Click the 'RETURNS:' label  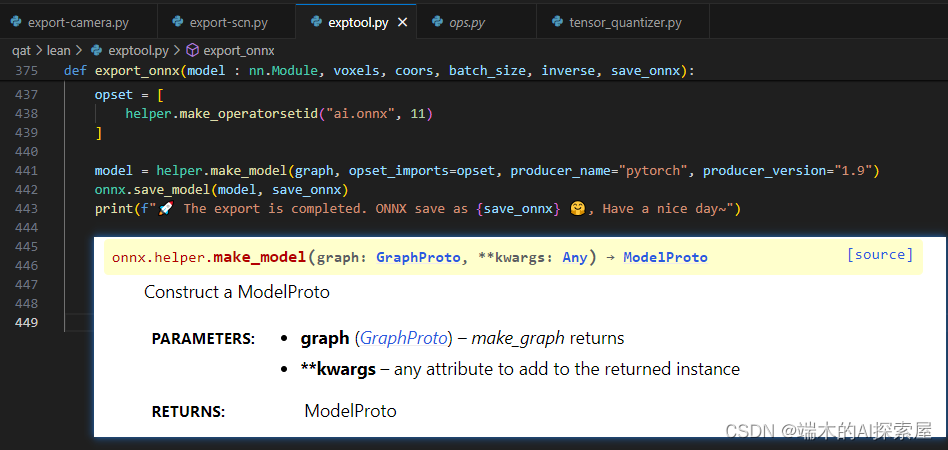tap(188, 412)
